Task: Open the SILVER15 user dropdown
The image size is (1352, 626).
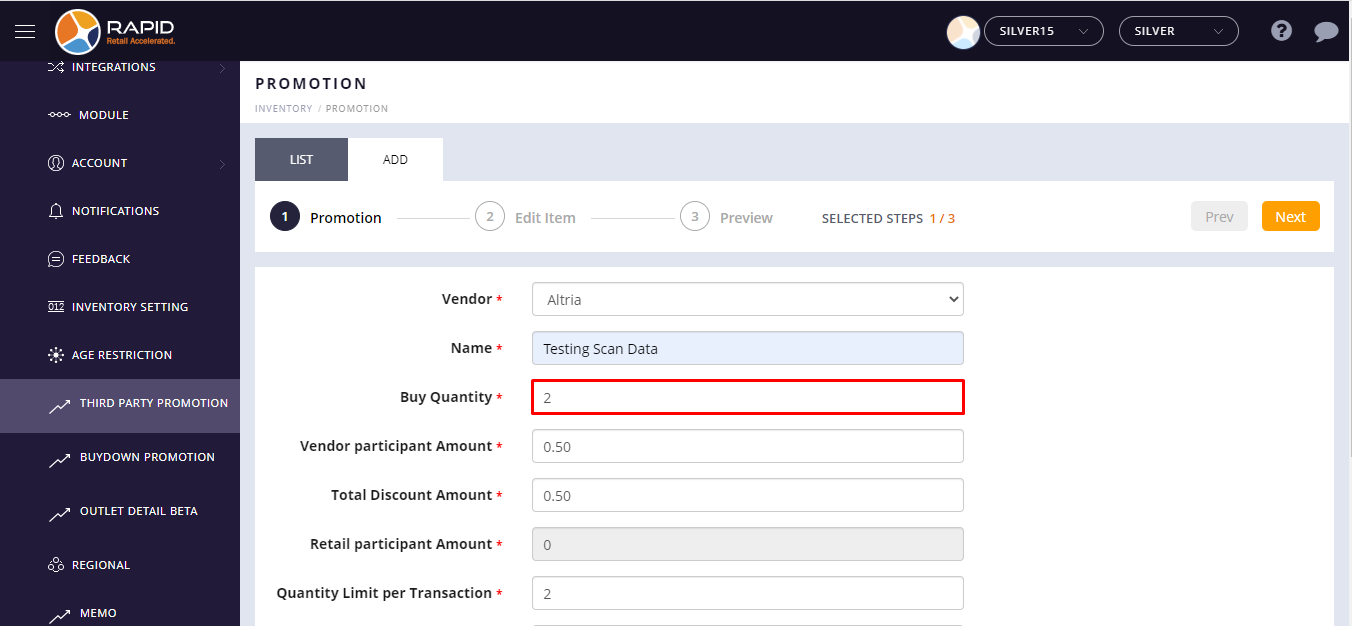Action: 1043,31
